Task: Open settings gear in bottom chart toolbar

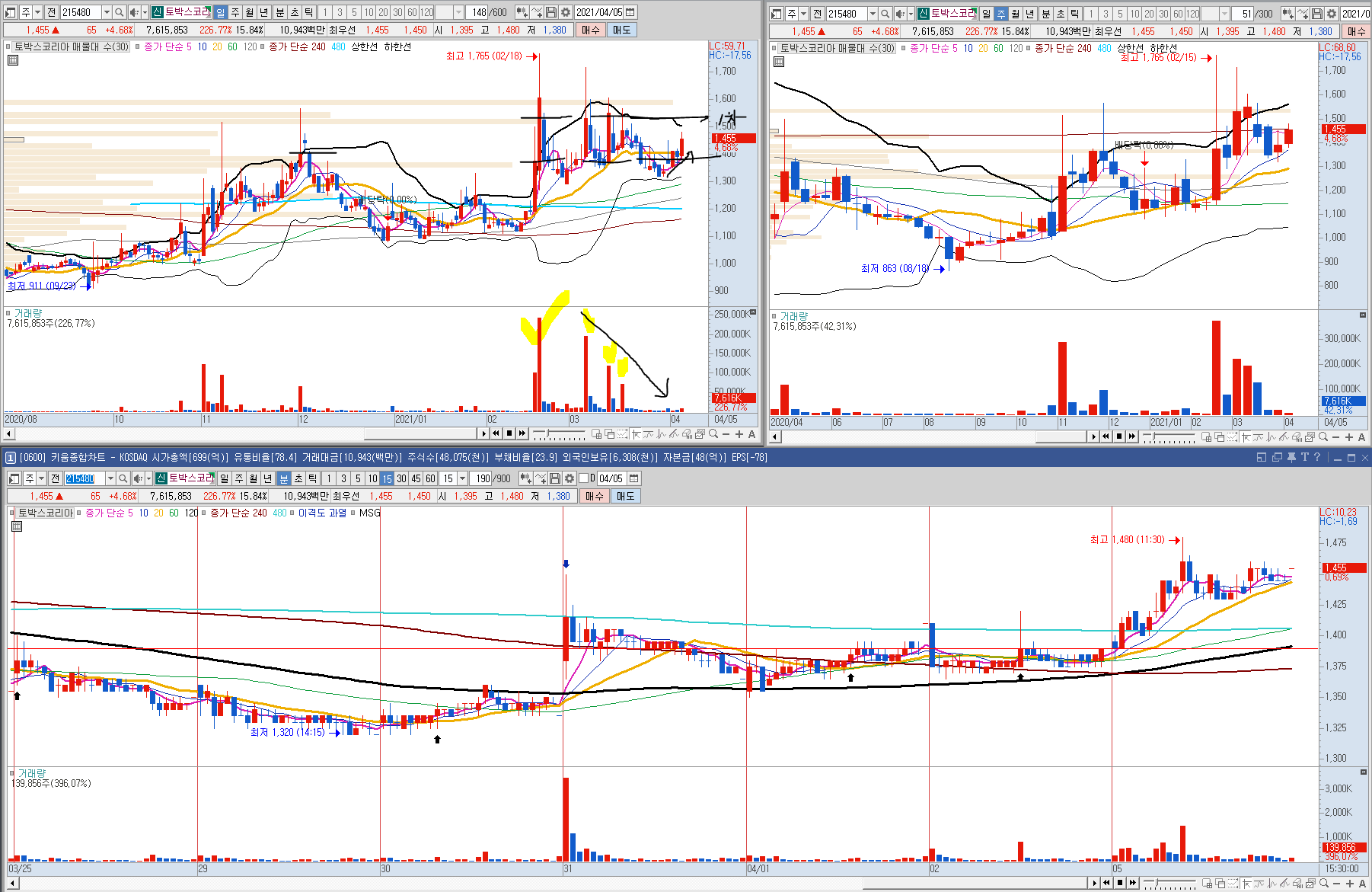Action: point(569,478)
